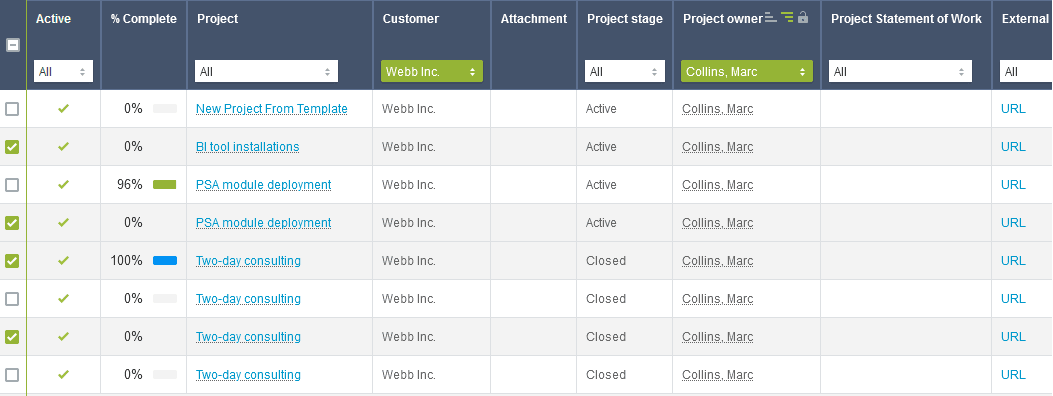Click the blue 100% progress bar
The height and width of the screenshot is (396, 1053).
(x=165, y=260)
